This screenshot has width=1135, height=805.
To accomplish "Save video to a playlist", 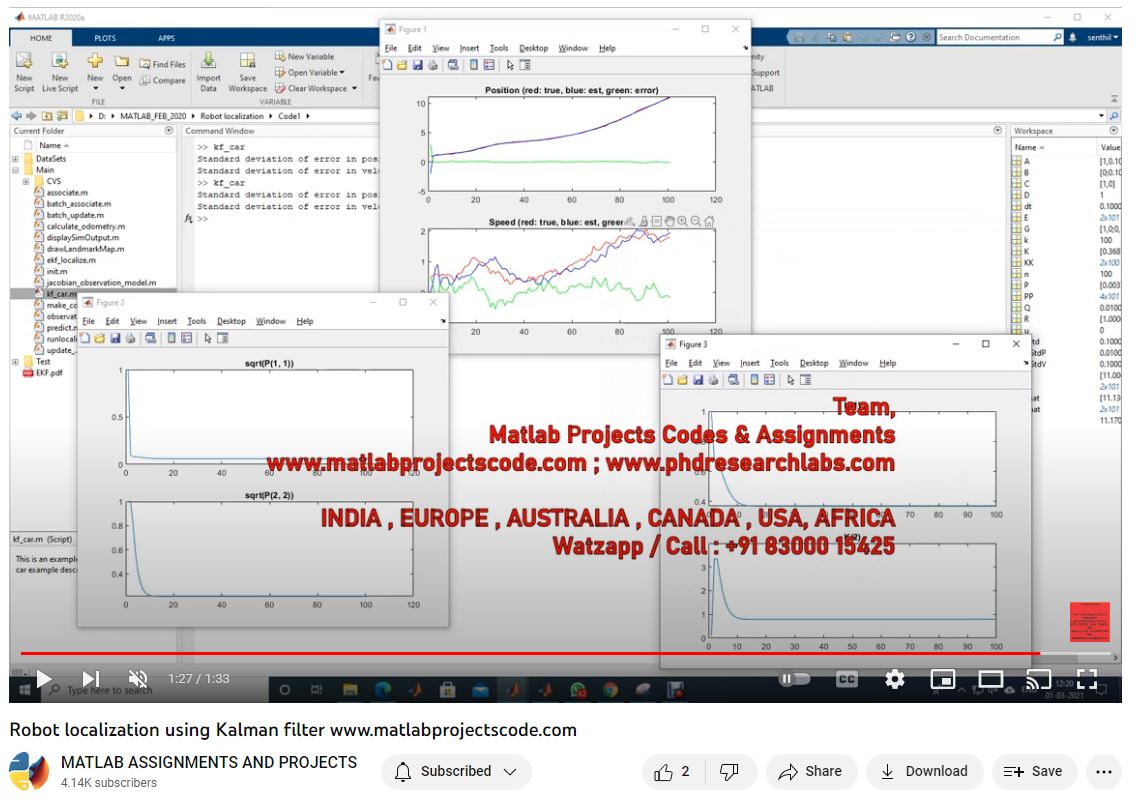I will click(x=1033, y=771).
